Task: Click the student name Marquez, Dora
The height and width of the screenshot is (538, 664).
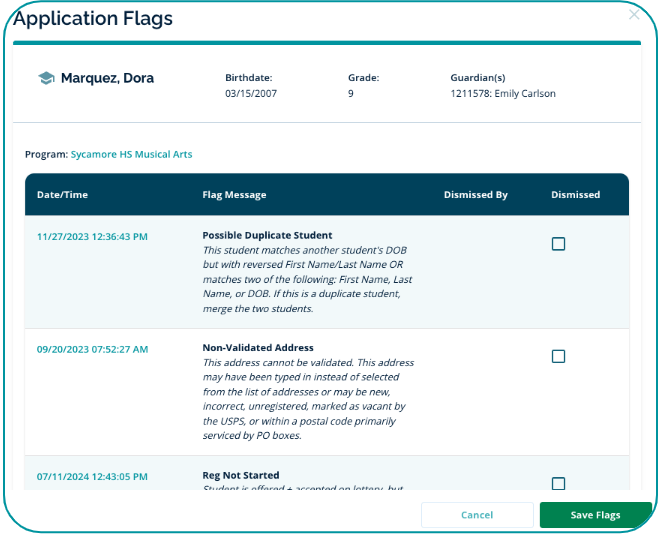Action: pos(107,78)
